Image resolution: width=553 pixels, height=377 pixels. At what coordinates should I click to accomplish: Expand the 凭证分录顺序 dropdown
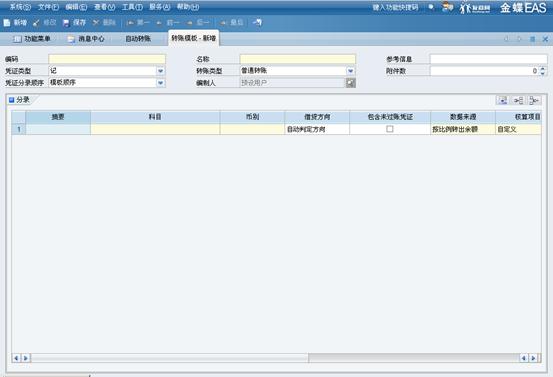point(160,83)
